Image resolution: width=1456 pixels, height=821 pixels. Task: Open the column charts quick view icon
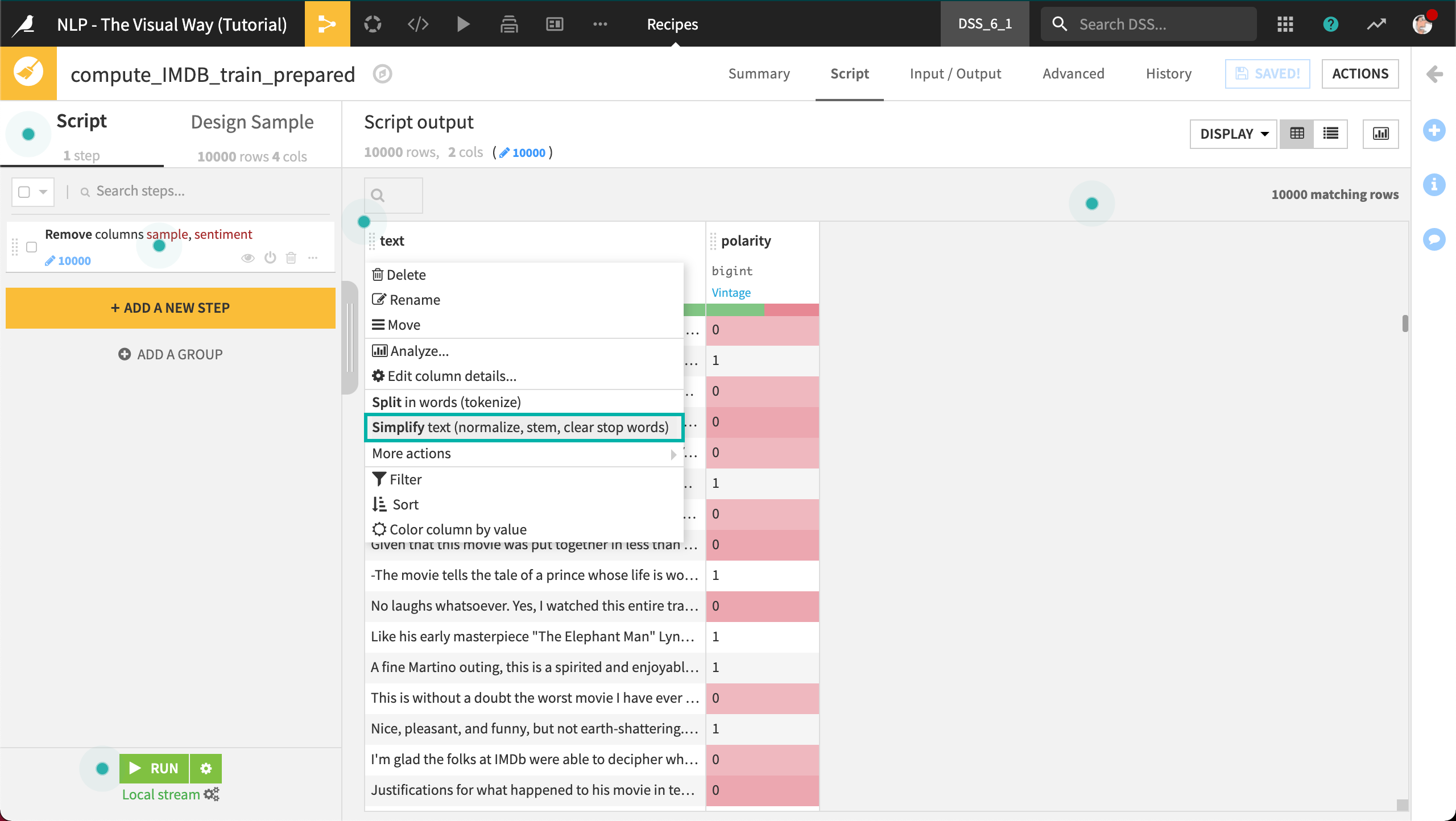coord(1380,134)
